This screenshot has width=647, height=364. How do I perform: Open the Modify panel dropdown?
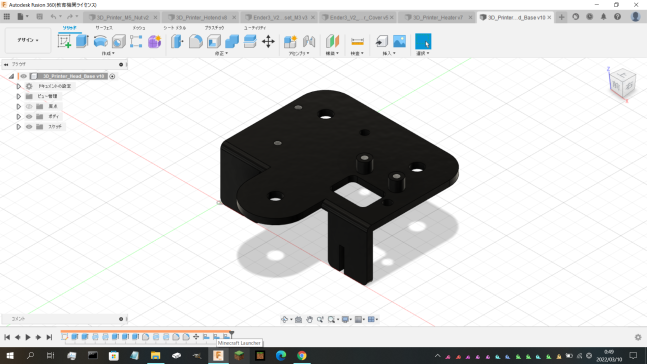[x=221, y=54]
